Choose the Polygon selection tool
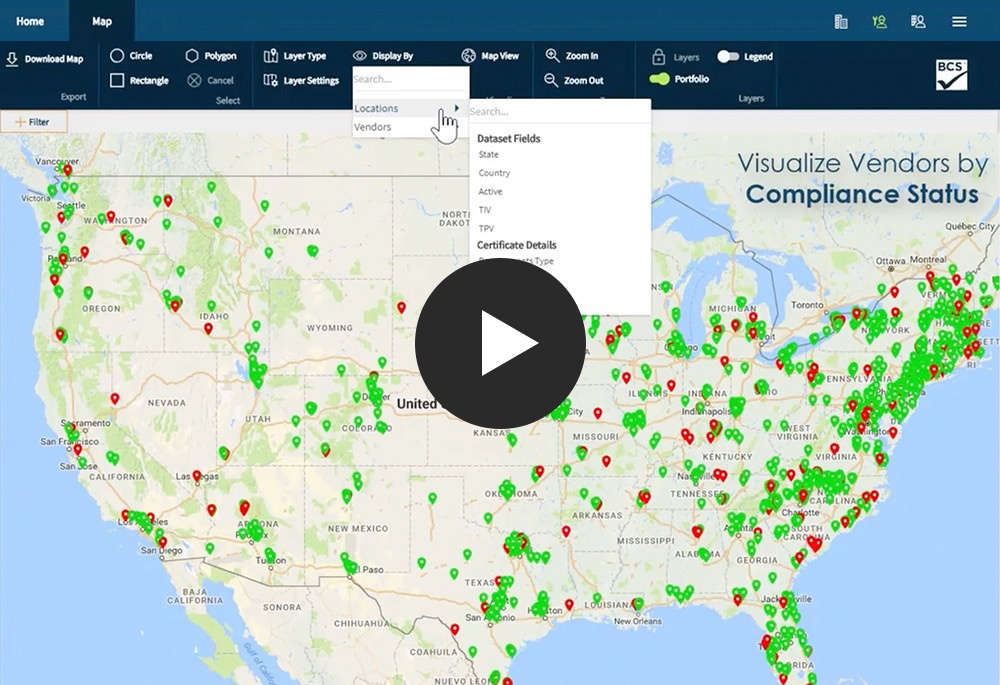Viewport: 1000px width, 685px height. coord(192,56)
